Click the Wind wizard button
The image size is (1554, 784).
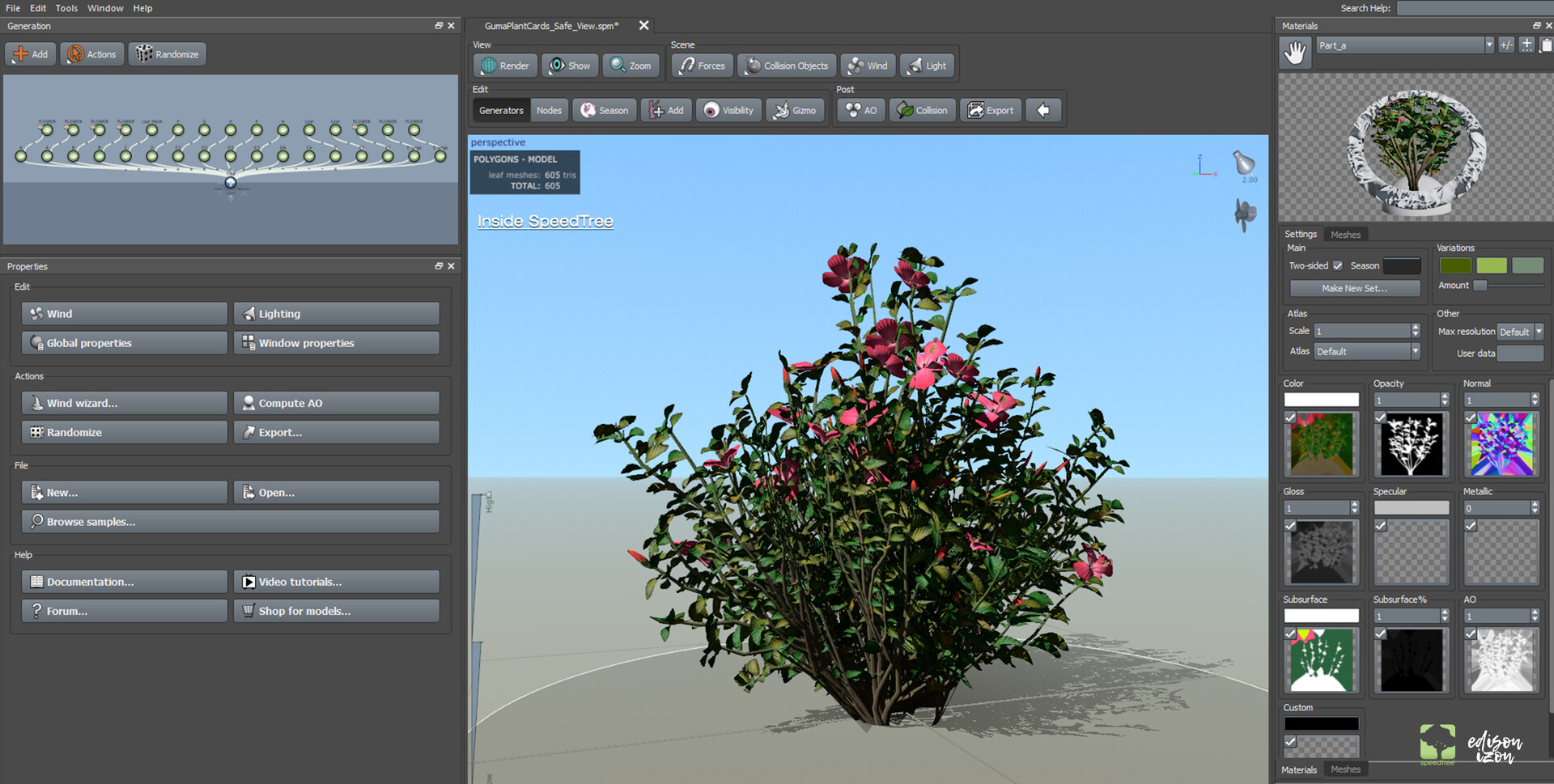point(123,402)
